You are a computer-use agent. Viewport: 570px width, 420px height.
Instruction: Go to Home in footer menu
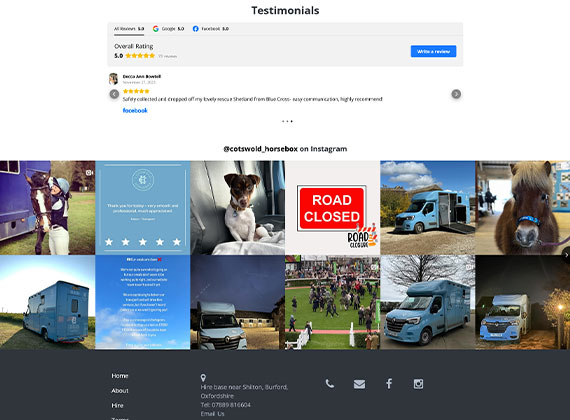coord(120,376)
